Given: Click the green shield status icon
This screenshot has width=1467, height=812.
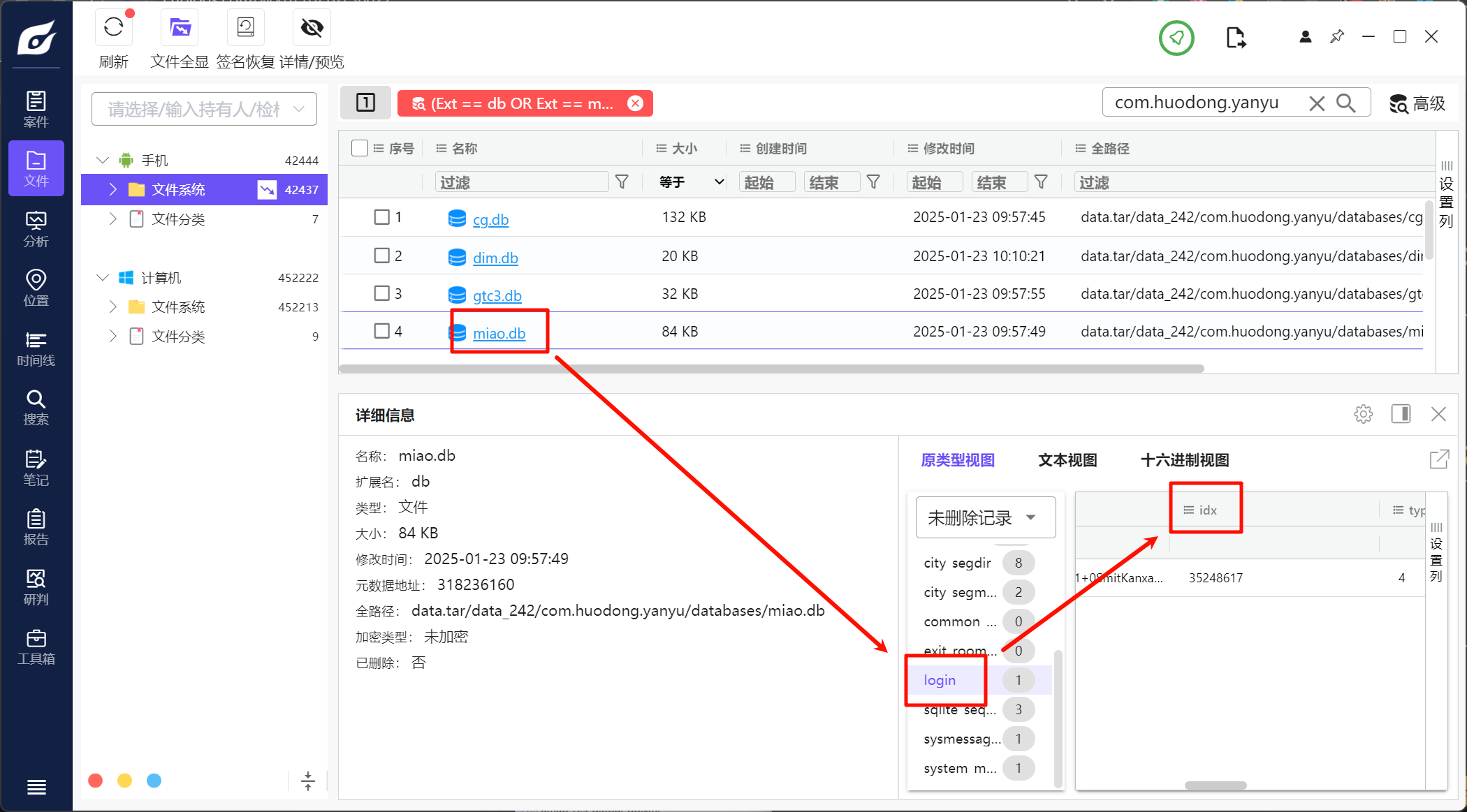Looking at the screenshot, I should (1176, 38).
